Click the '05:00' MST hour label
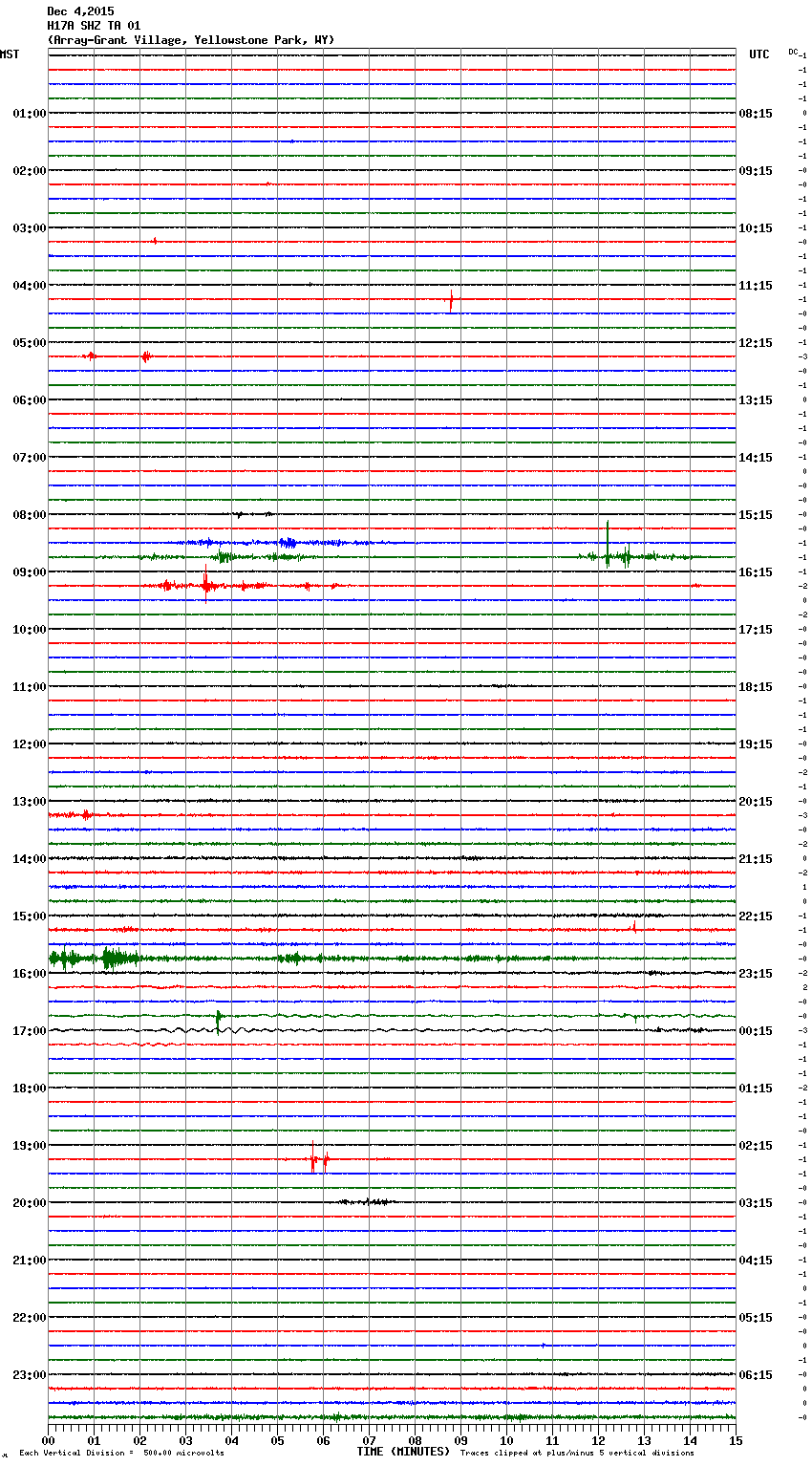812x1466 pixels. coord(30,343)
